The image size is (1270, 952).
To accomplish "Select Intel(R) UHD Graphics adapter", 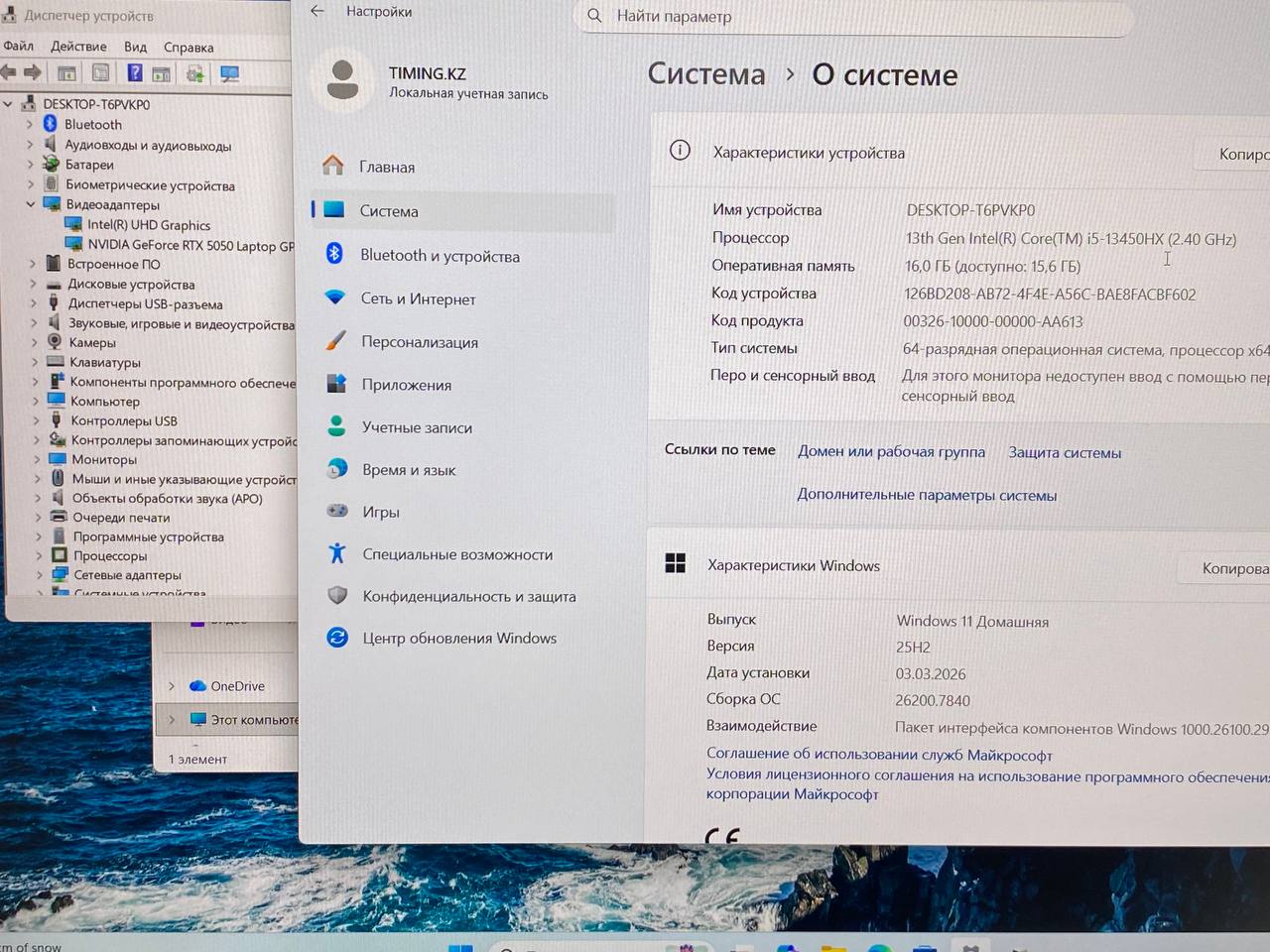I will [149, 225].
